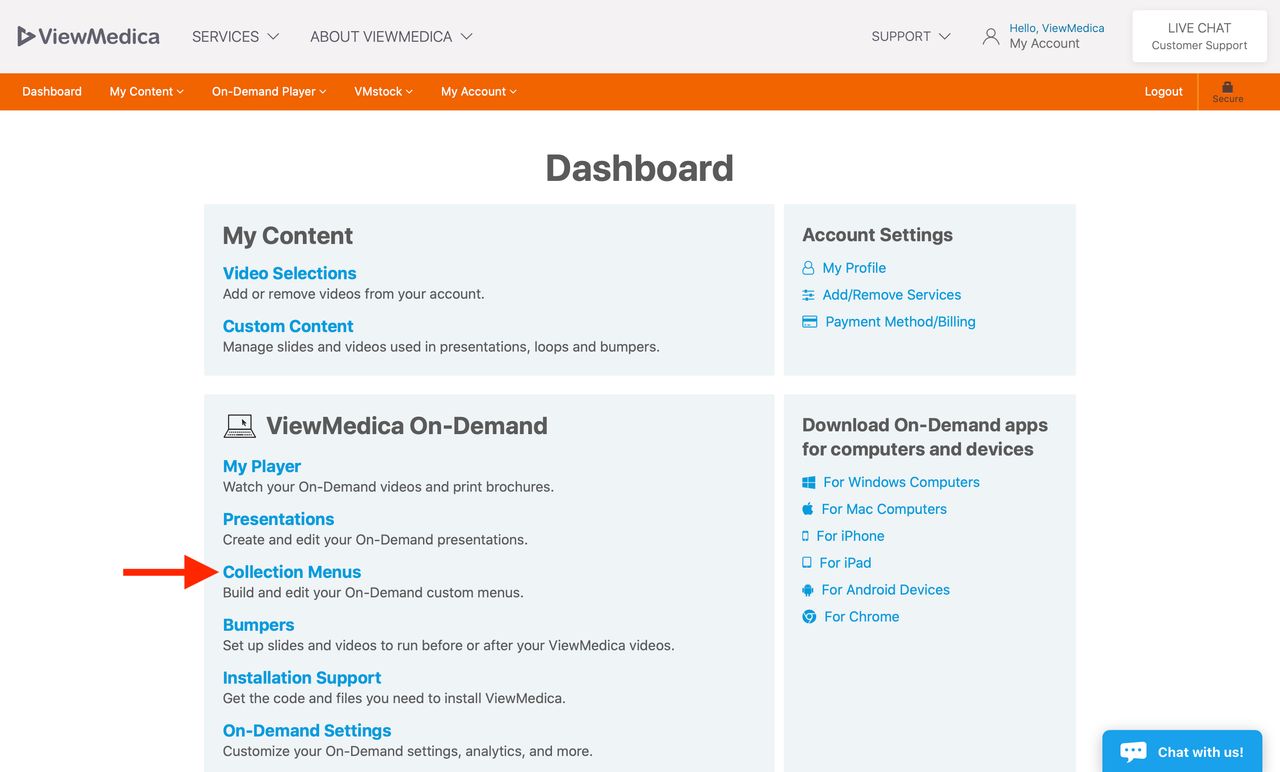This screenshot has height=772, width=1280.
Task: Expand My Account in orange navigation bar
Action: click(479, 92)
